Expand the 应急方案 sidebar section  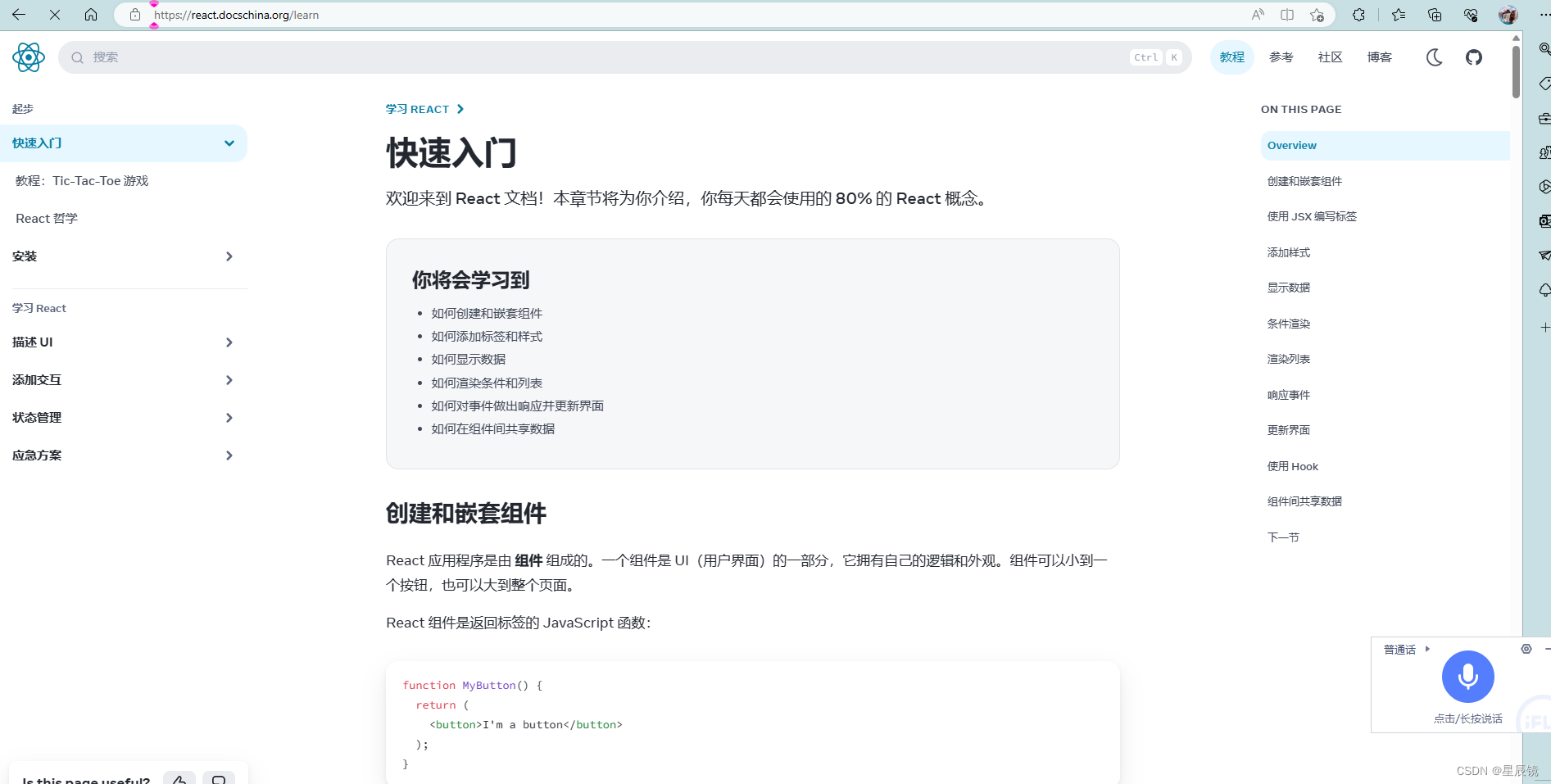coord(123,455)
